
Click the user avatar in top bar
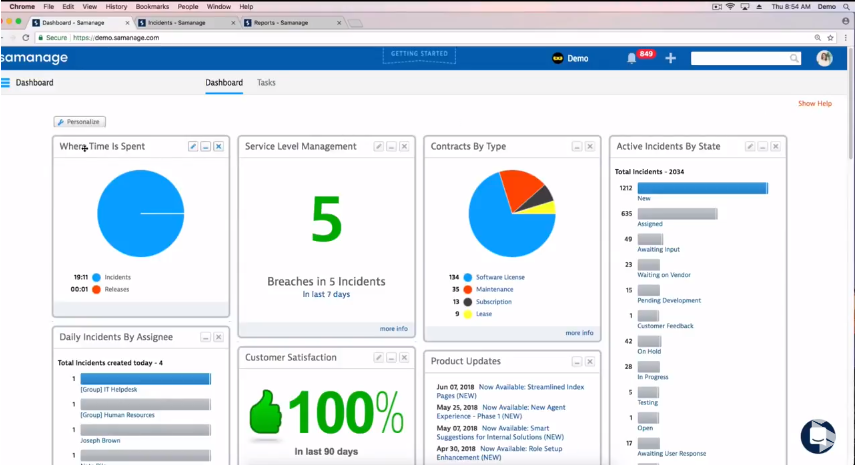(824, 58)
